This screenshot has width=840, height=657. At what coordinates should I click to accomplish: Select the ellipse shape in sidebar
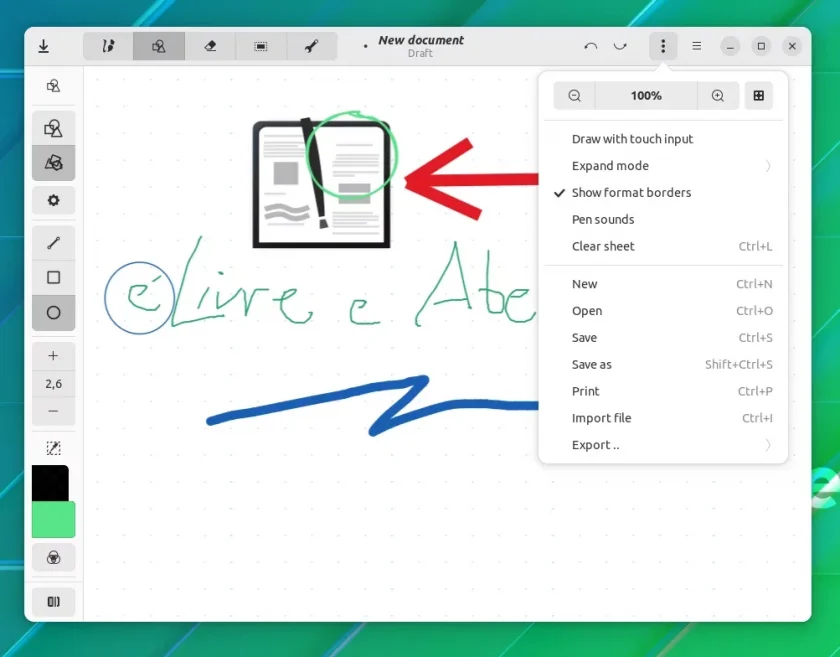click(x=54, y=312)
